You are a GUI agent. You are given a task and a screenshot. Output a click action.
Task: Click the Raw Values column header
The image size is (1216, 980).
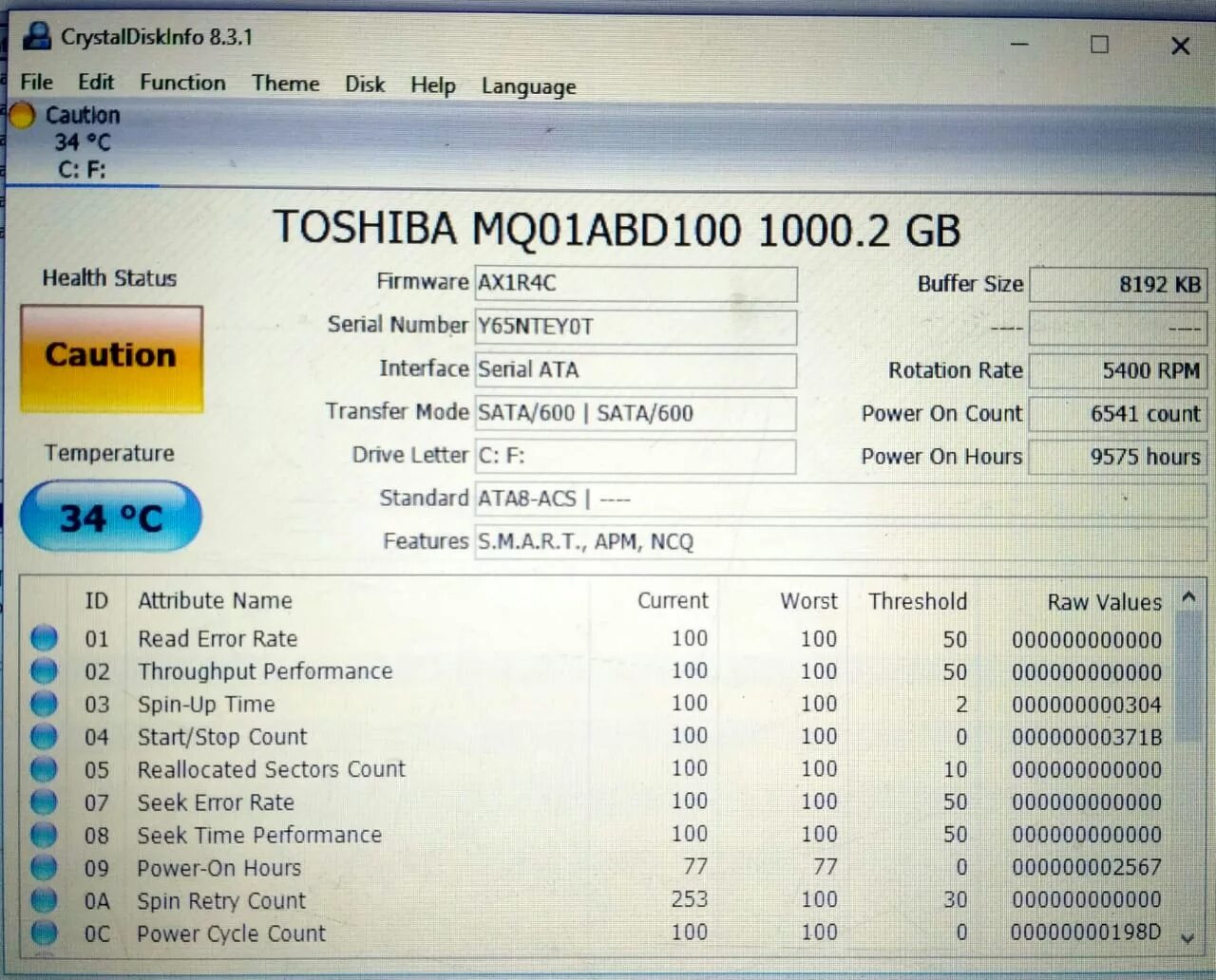coord(1104,603)
